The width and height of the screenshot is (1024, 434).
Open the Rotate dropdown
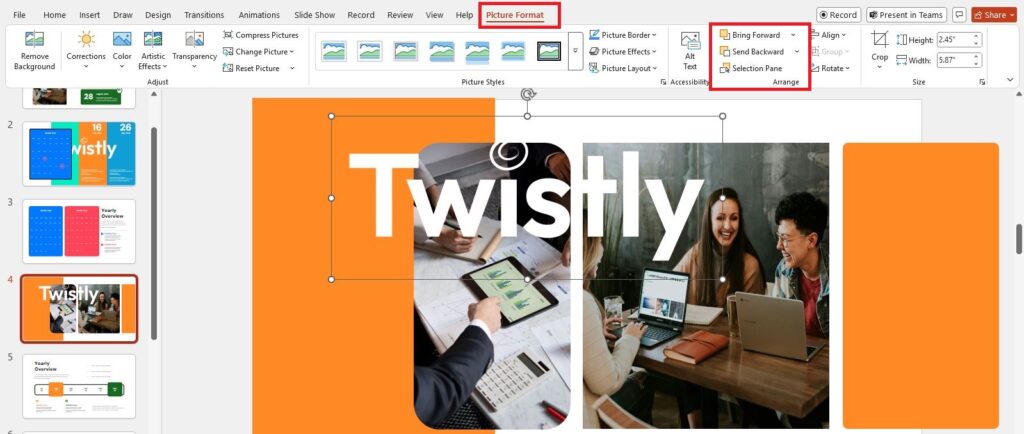[x=830, y=68]
